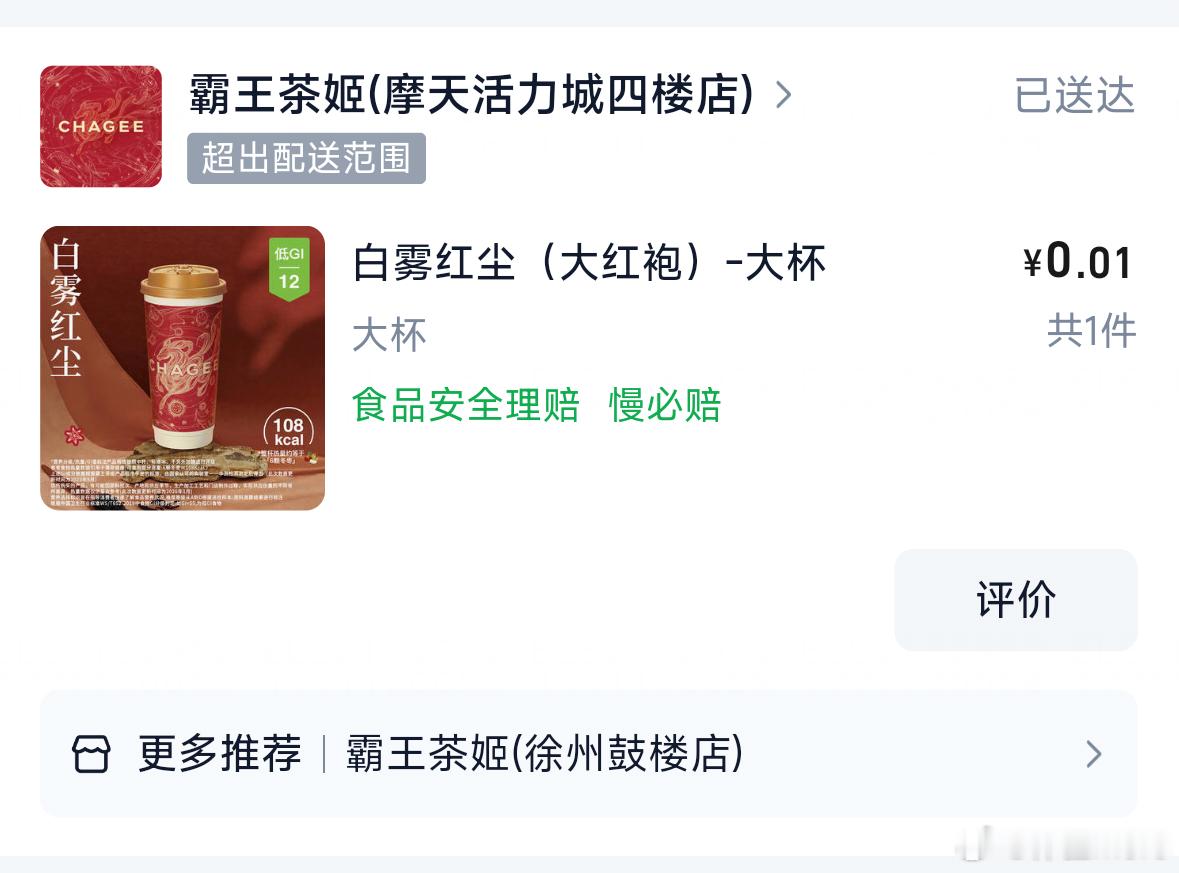Select the vertical 白雾红尘 title on image
Screen dimensions: 1179x873
65,307
